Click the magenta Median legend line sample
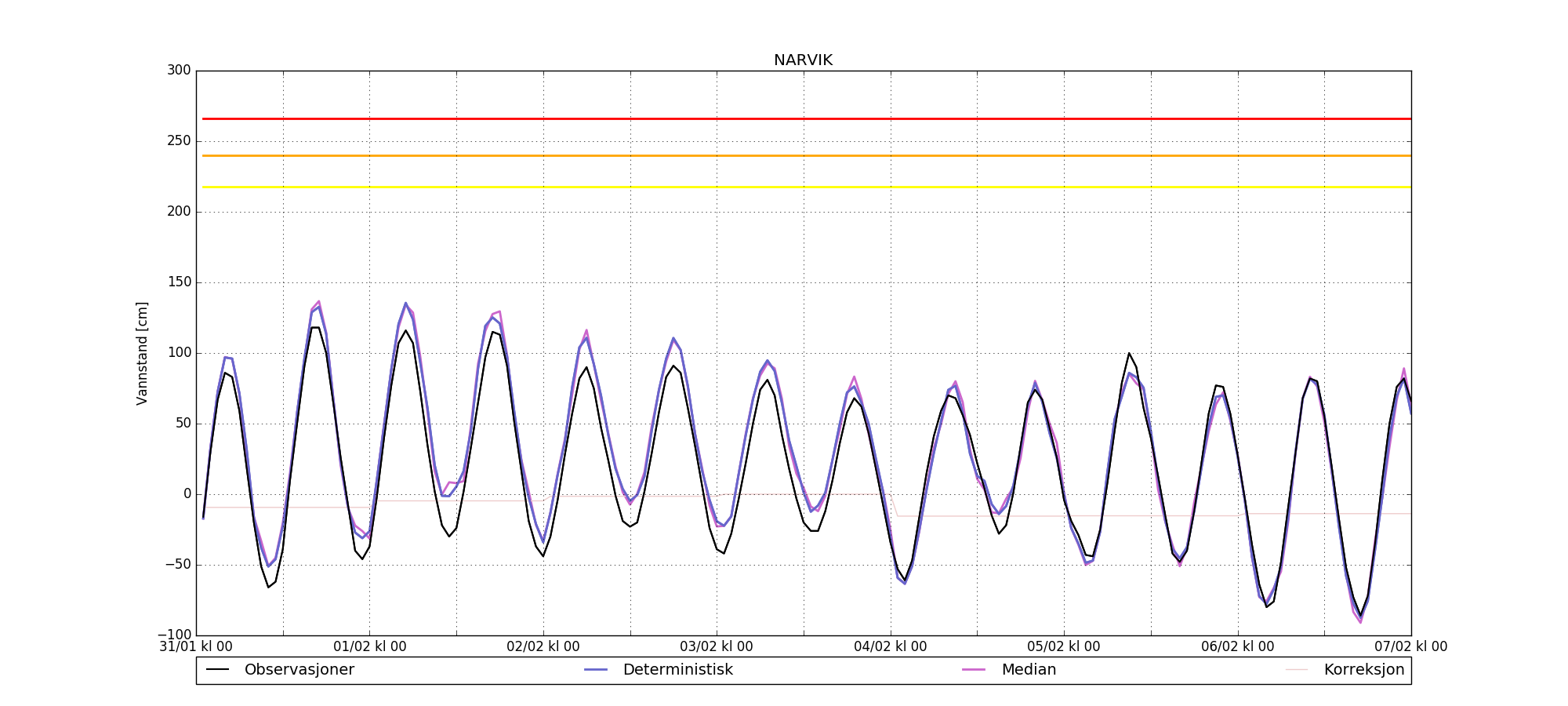This screenshot has width=1568, height=706. (974, 670)
